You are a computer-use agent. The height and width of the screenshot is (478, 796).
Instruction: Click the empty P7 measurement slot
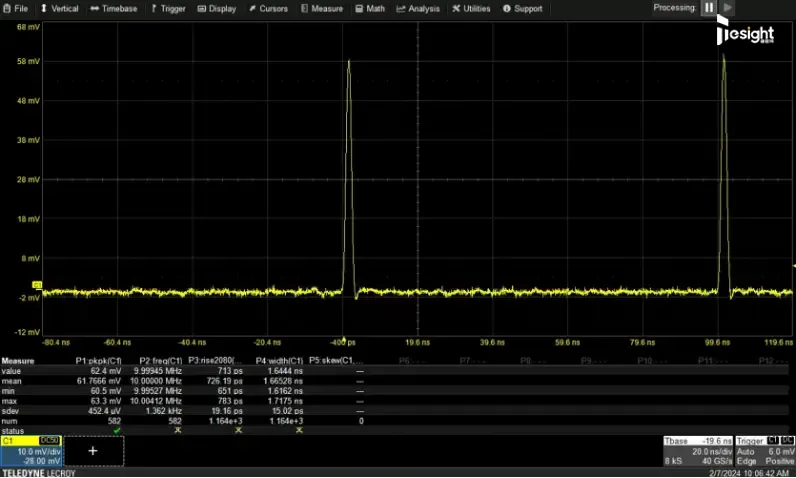click(x=472, y=361)
